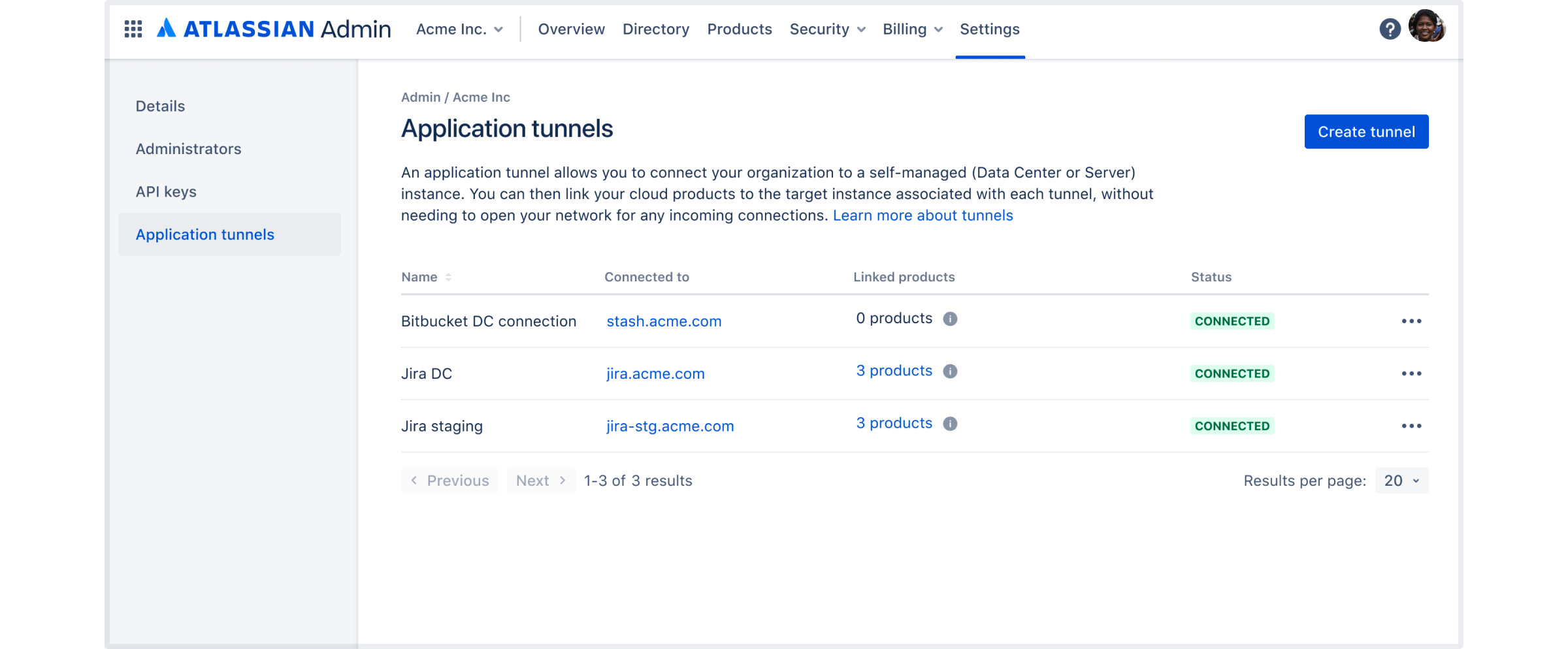Open the jira.acme.com link
Image resolution: width=1568 pixels, height=649 pixels.
[x=655, y=373]
